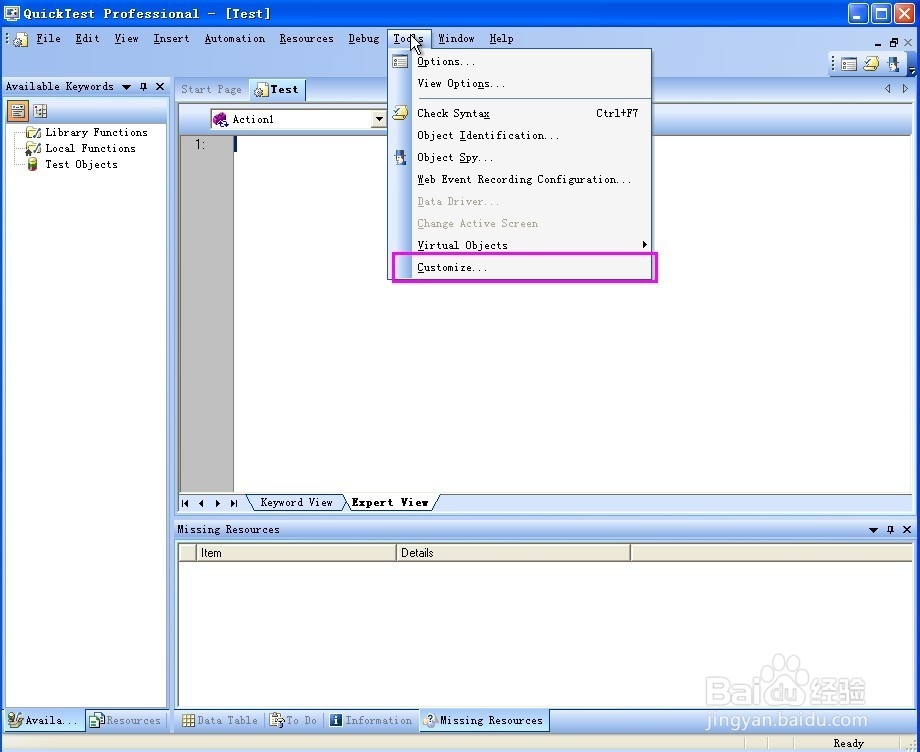The width and height of the screenshot is (920, 752).
Task: Choose View Options... from the Tools menu
Action: click(x=520, y=84)
